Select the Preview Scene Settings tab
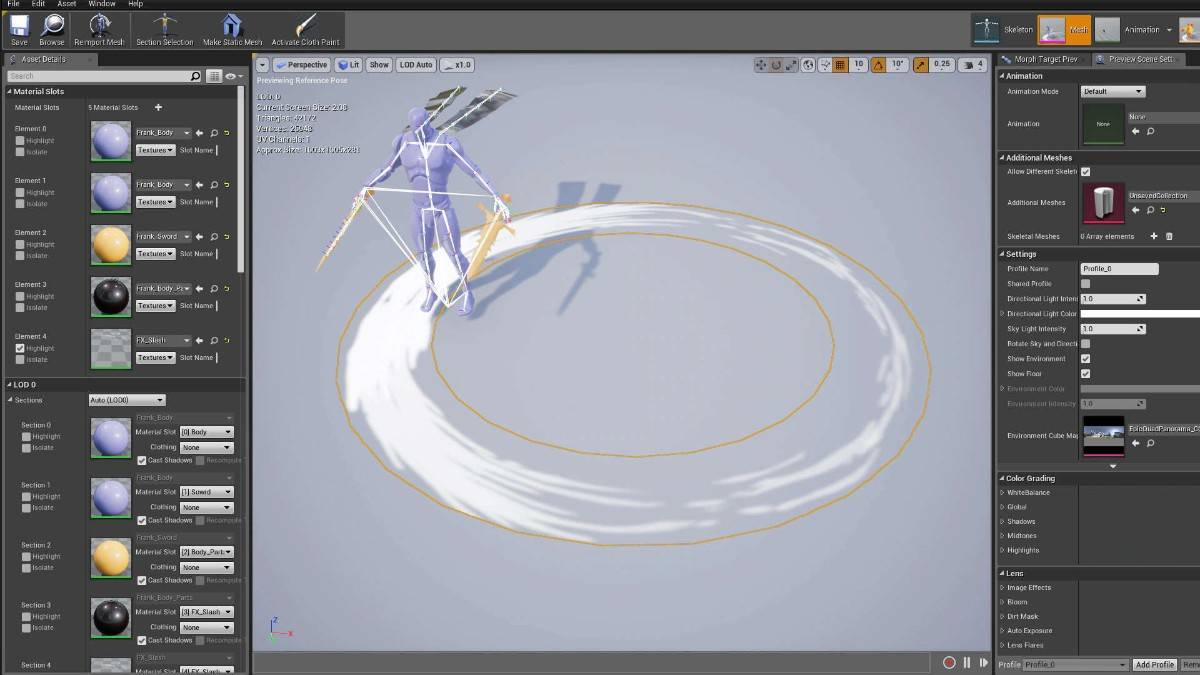This screenshot has width=1200, height=675. click(x=1140, y=59)
